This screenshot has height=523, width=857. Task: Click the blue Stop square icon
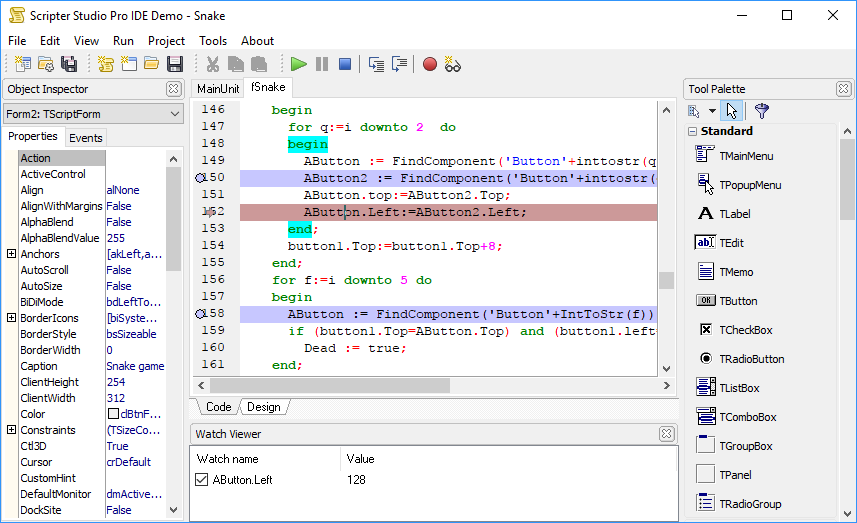pos(345,64)
